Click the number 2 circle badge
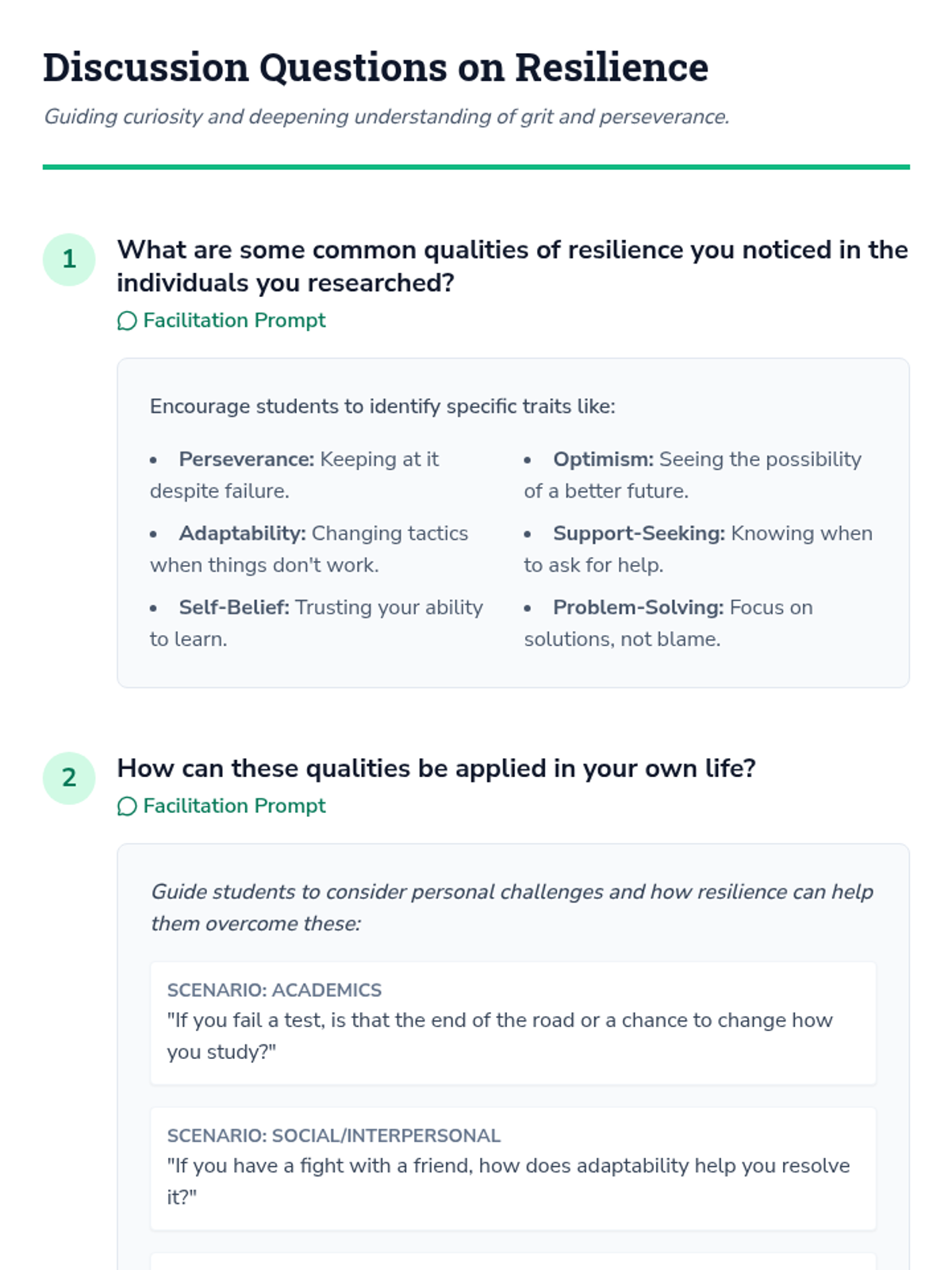 pos(69,778)
